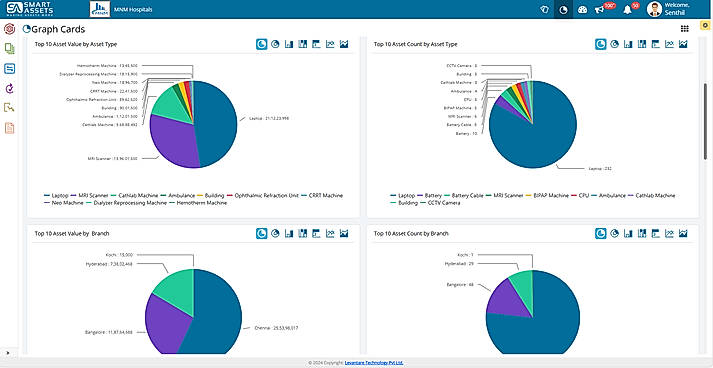Toggle CCTV Camera legend entry
This screenshot has width=713, height=368.
pos(440,203)
